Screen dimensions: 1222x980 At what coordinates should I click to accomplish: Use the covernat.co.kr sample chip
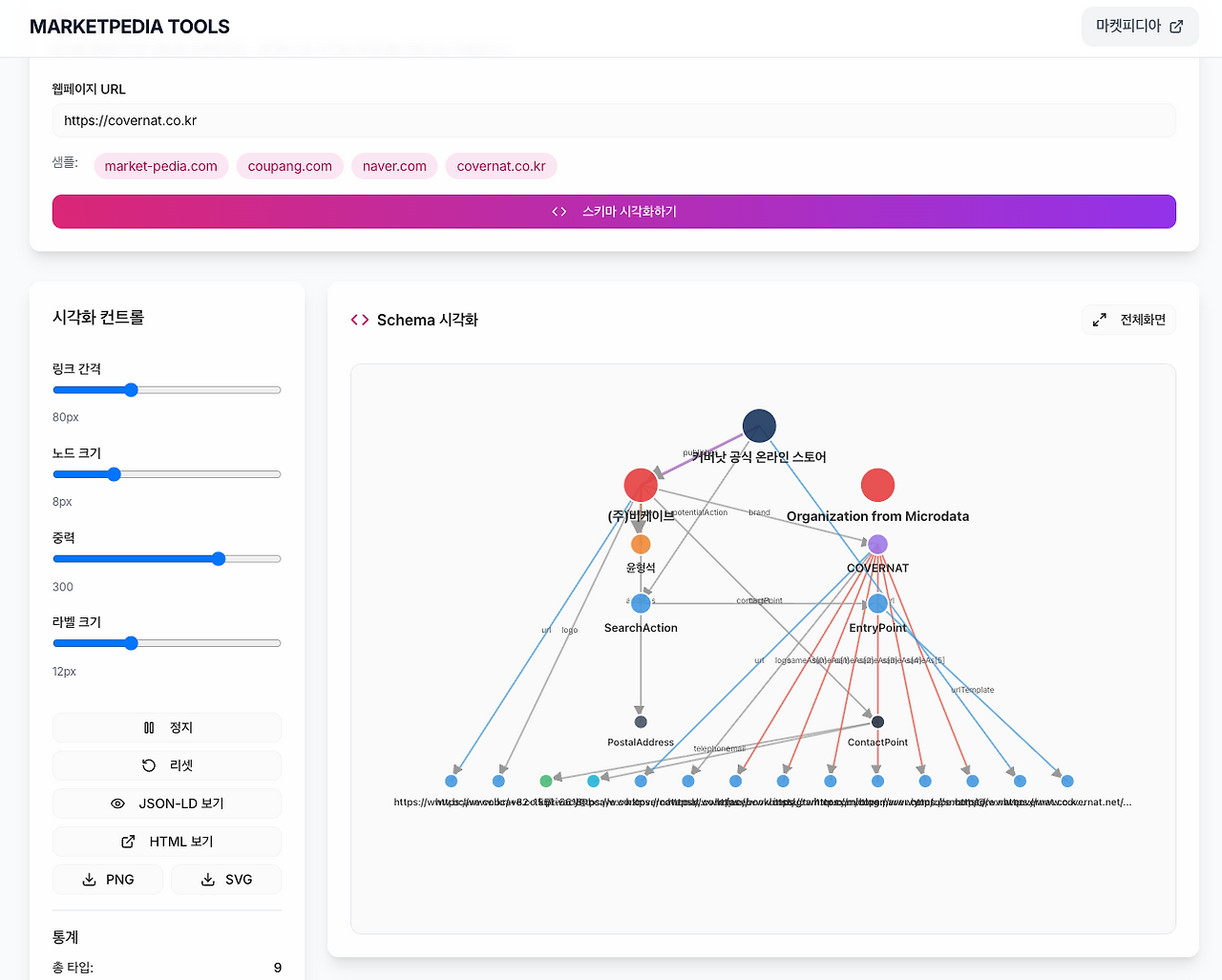click(x=501, y=166)
